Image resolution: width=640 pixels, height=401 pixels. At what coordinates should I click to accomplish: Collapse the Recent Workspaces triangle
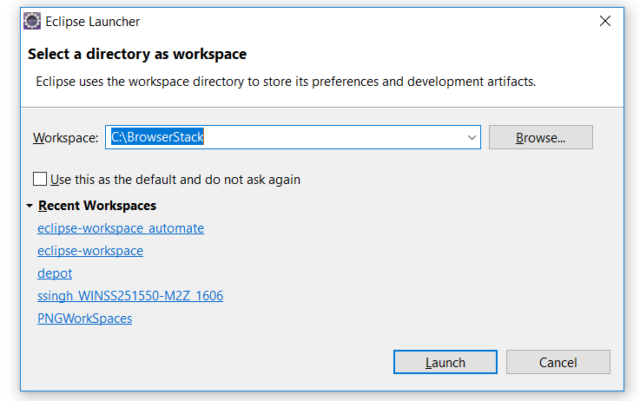click(x=30, y=205)
